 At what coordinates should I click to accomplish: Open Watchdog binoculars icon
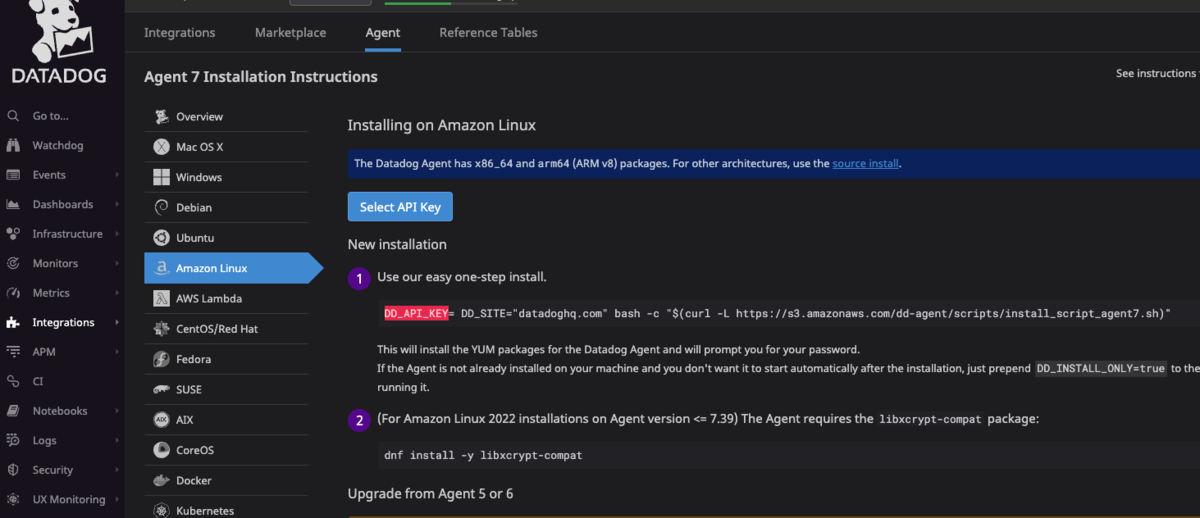tap(13, 146)
